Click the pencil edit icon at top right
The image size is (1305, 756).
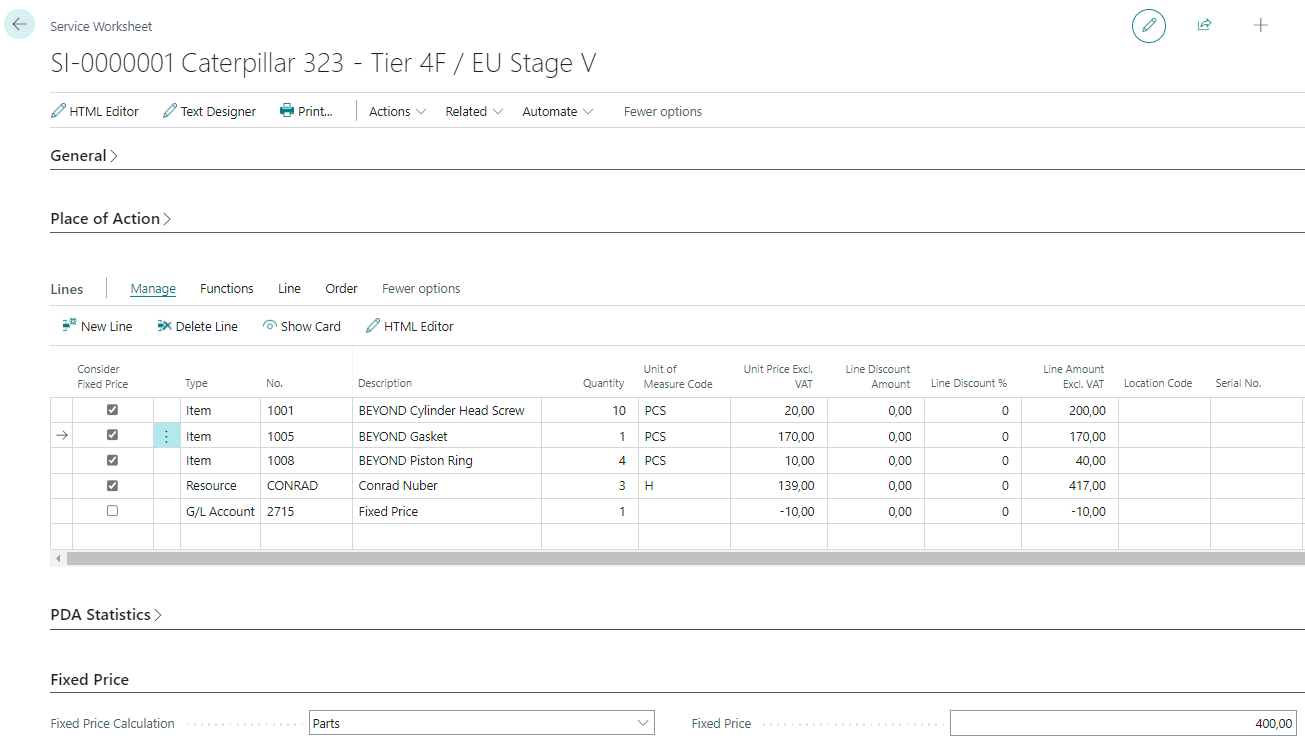click(1148, 25)
